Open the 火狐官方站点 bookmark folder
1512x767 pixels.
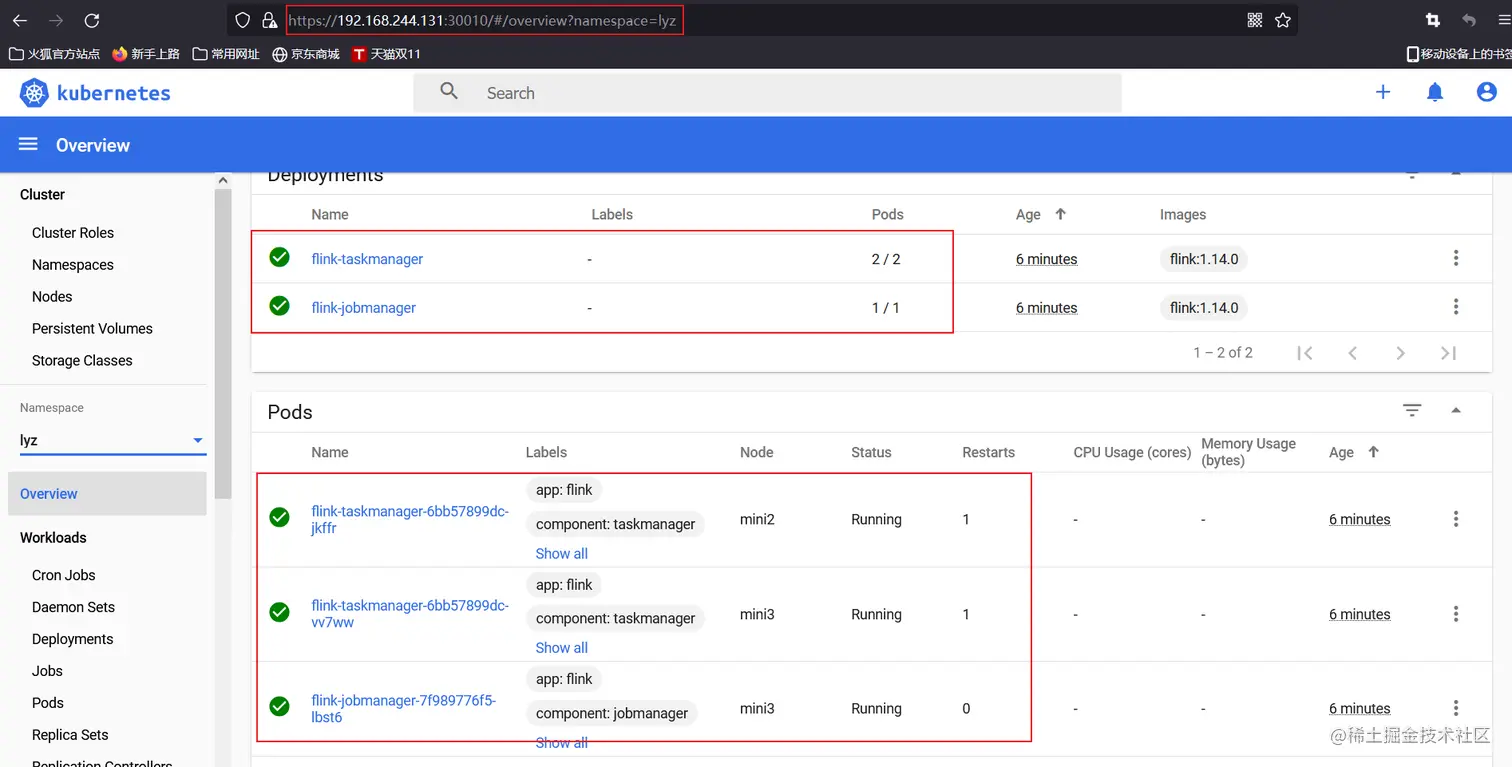[x=54, y=54]
